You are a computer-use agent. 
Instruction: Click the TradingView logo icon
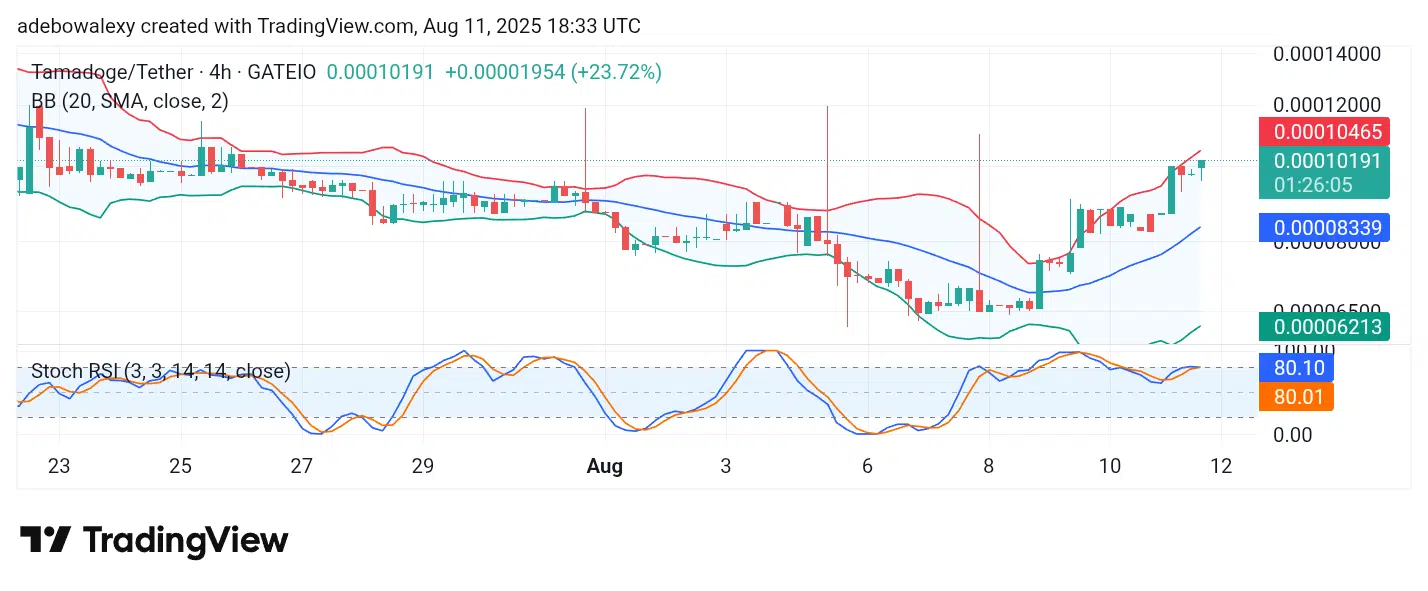(45, 541)
